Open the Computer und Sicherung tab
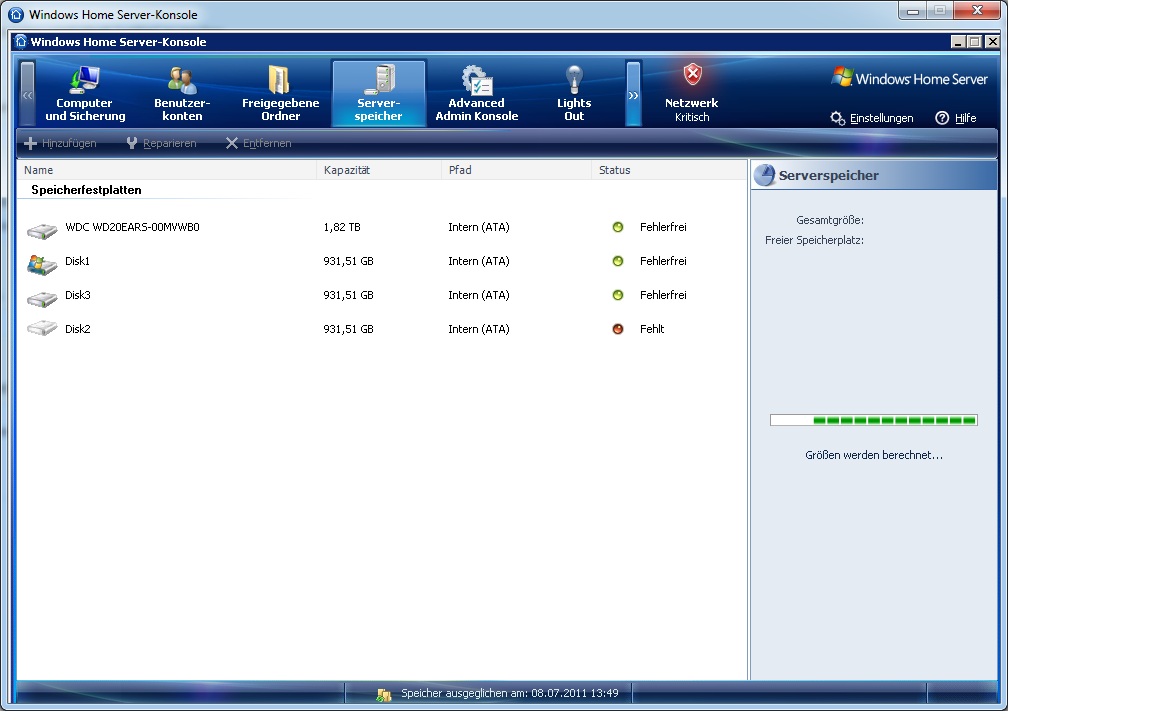 click(84, 94)
